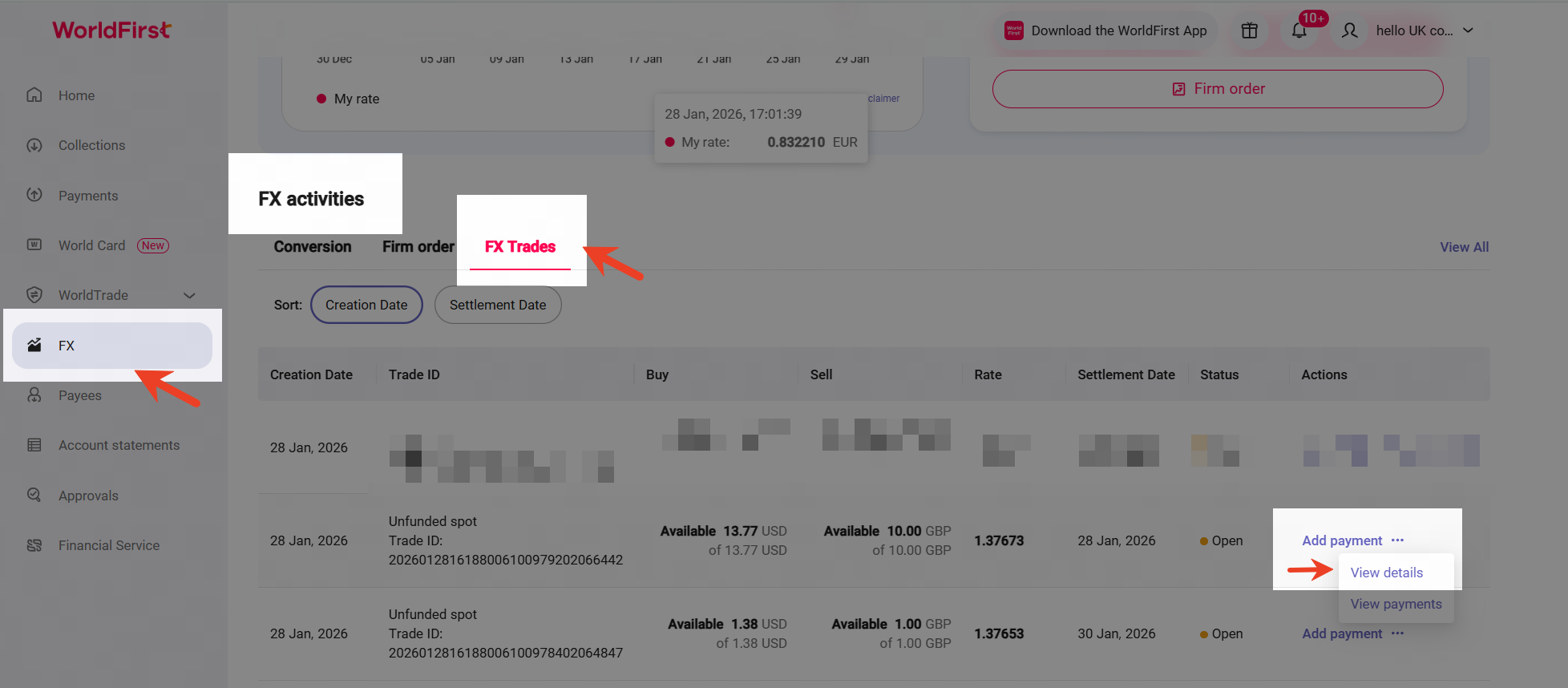Click the Account statements icon
Screen dimensions: 1568x688
pos(34,445)
